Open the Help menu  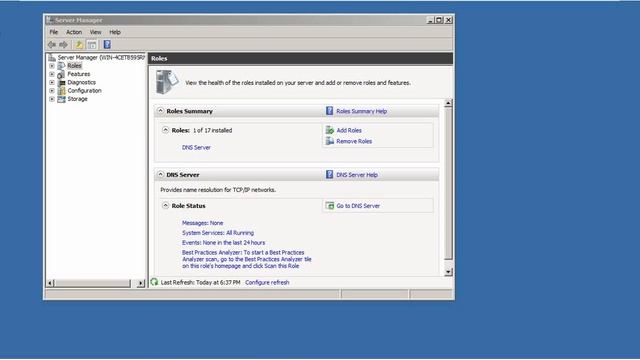point(115,32)
